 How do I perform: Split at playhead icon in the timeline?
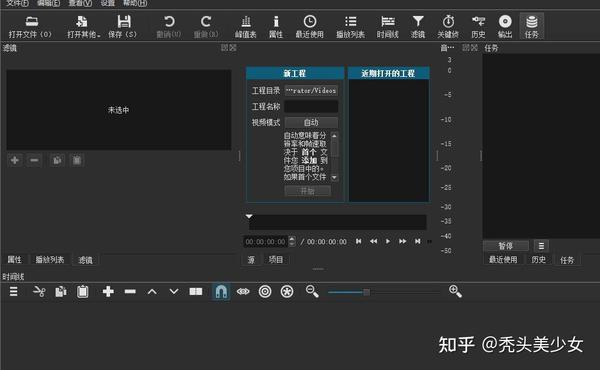(196, 292)
